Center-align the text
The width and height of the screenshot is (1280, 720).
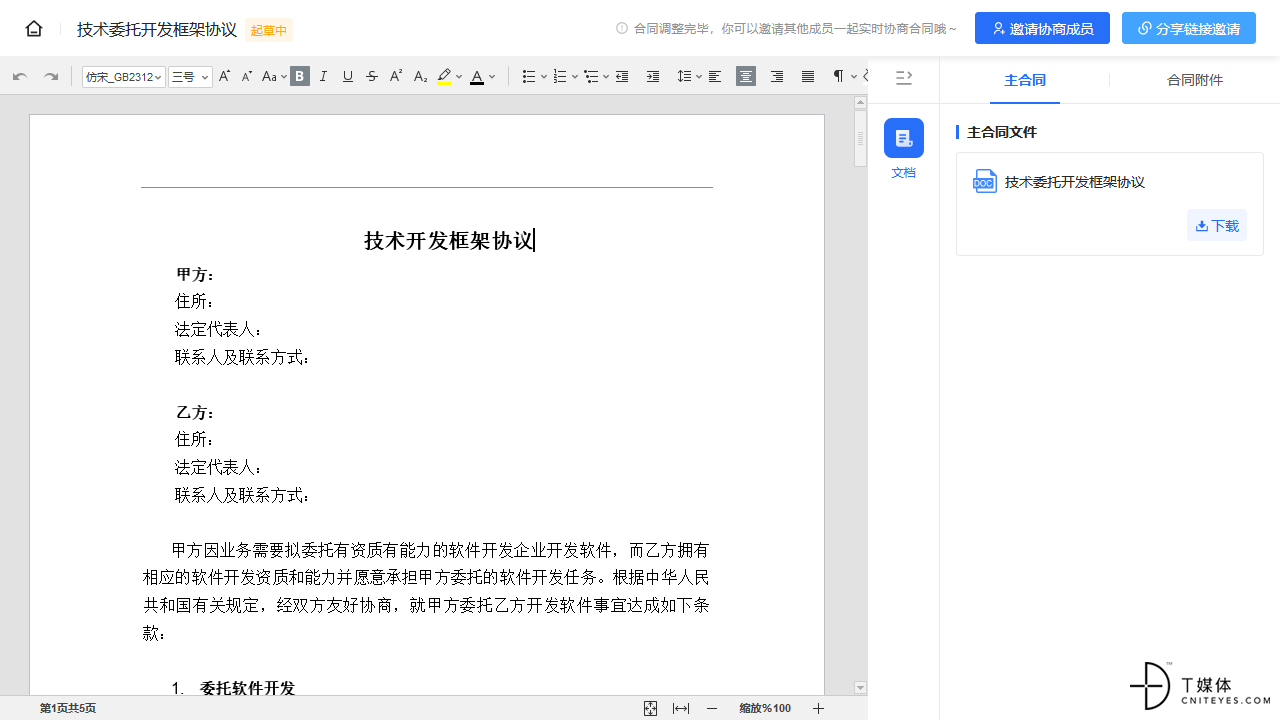[746, 76]
